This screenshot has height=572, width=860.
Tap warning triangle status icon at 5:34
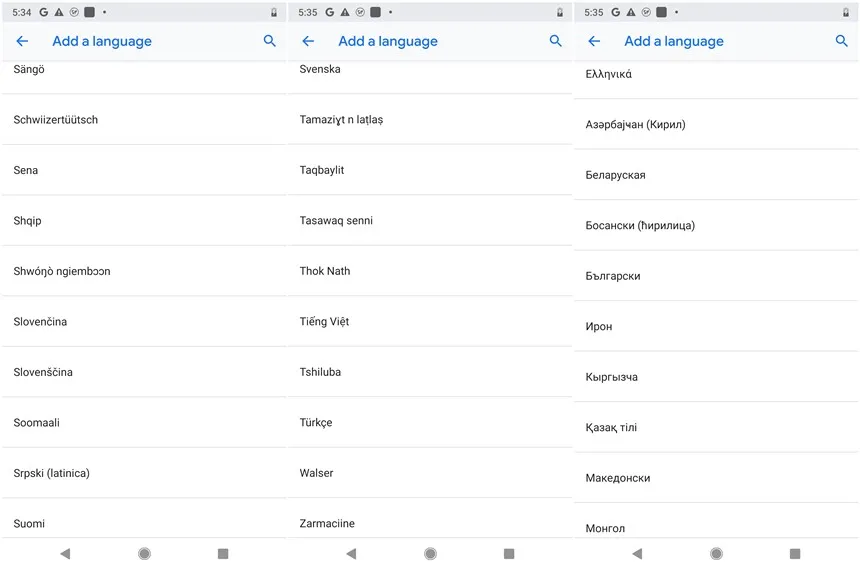[x=59, y=12]
